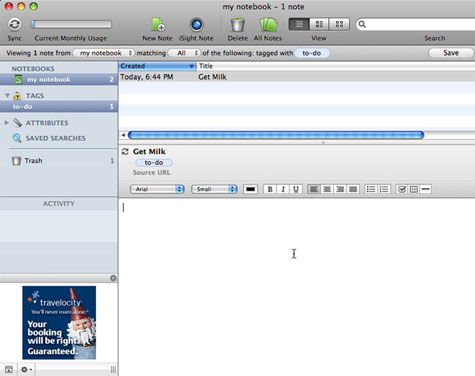Toggle underline formatting
The width and height of the screenshot is (475, 376).
click(296, 189)
